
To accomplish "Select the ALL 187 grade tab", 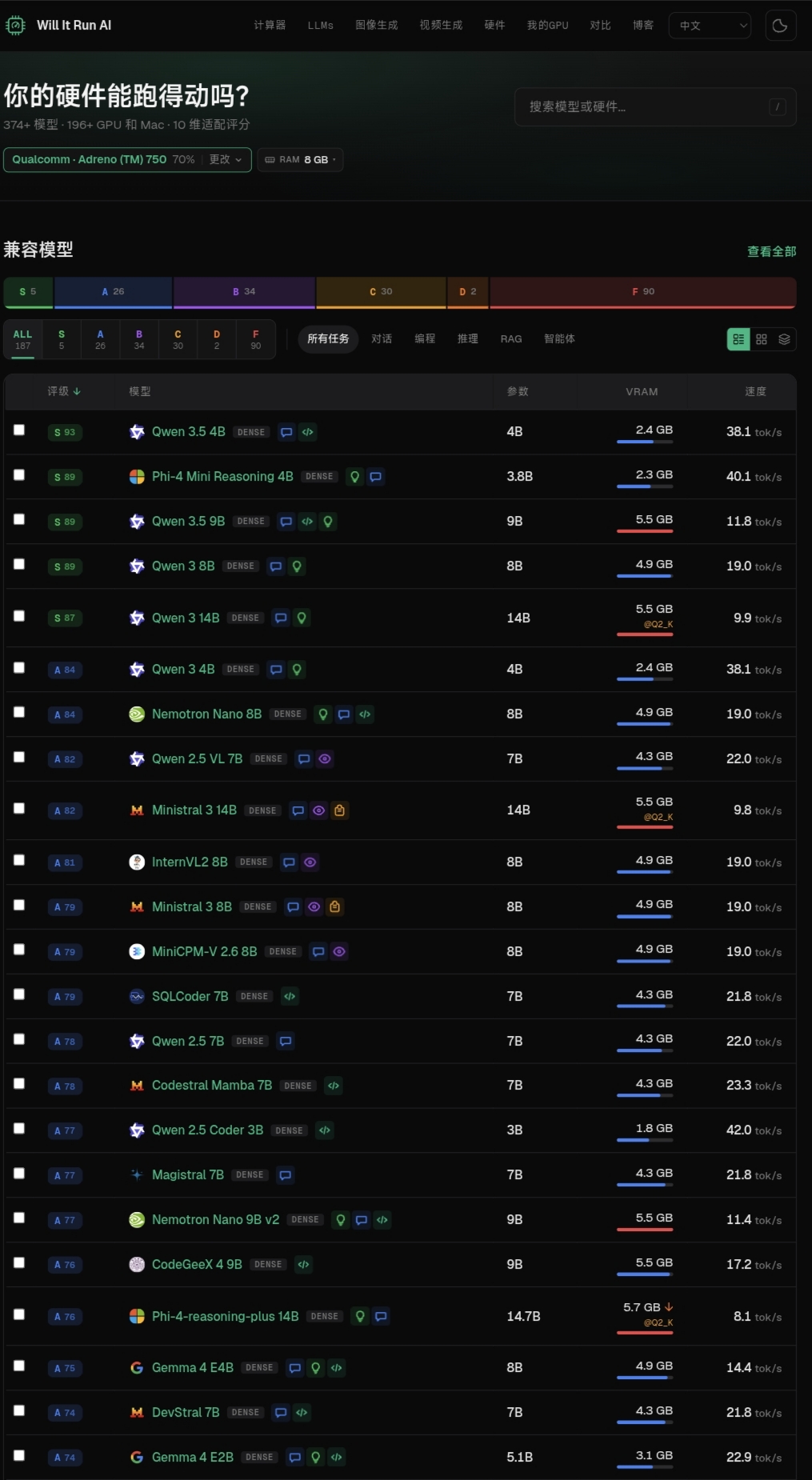I will [23, 339].
